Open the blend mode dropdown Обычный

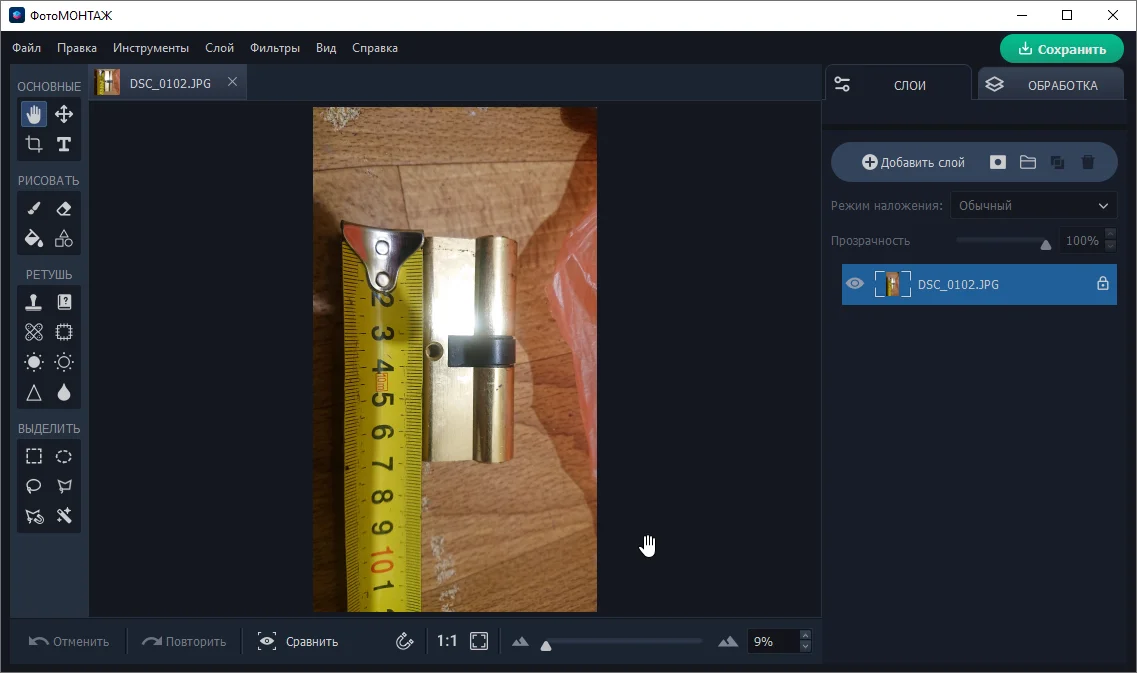[1033, 206]
